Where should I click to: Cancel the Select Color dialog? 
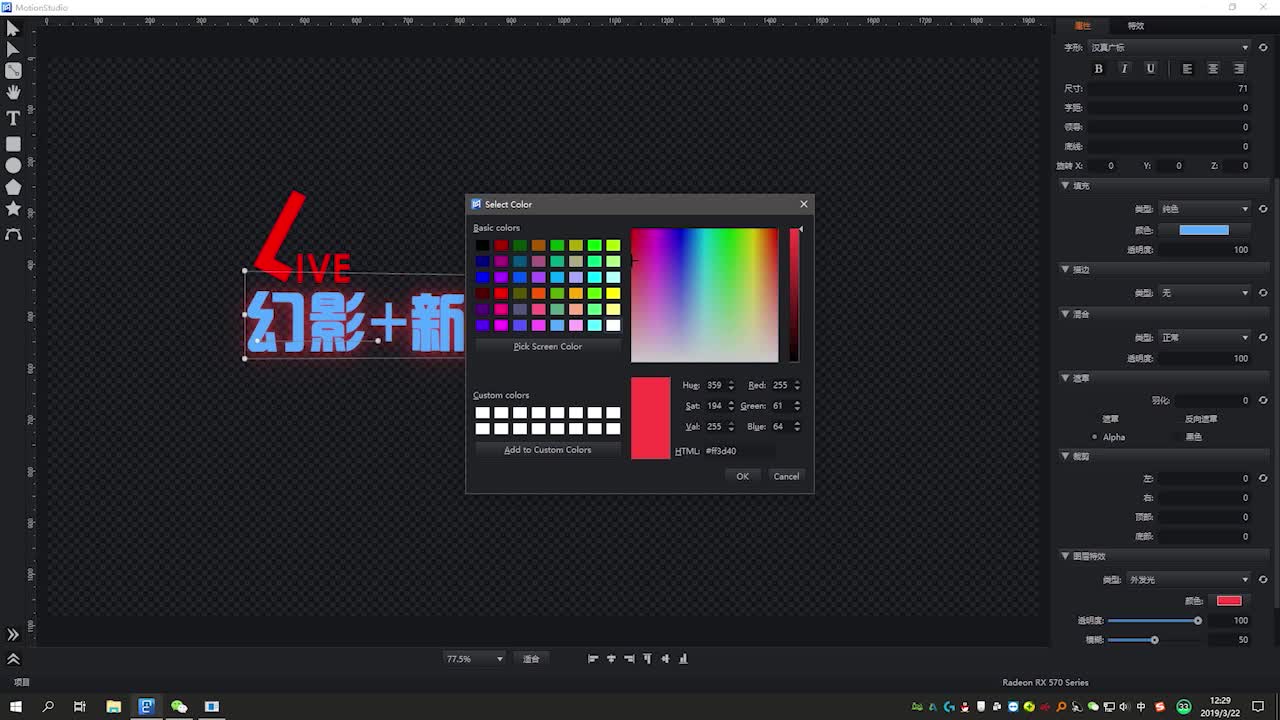pos(786,476)
